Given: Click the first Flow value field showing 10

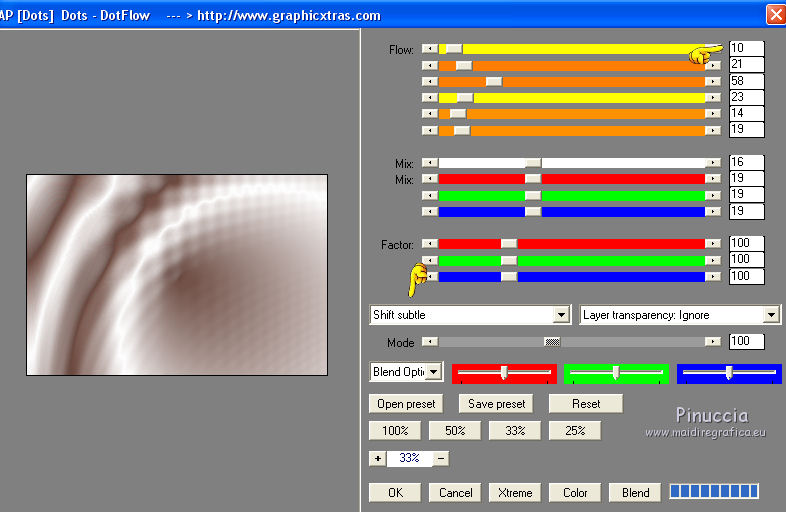Looking at the screenshot, I should (746, 48).
